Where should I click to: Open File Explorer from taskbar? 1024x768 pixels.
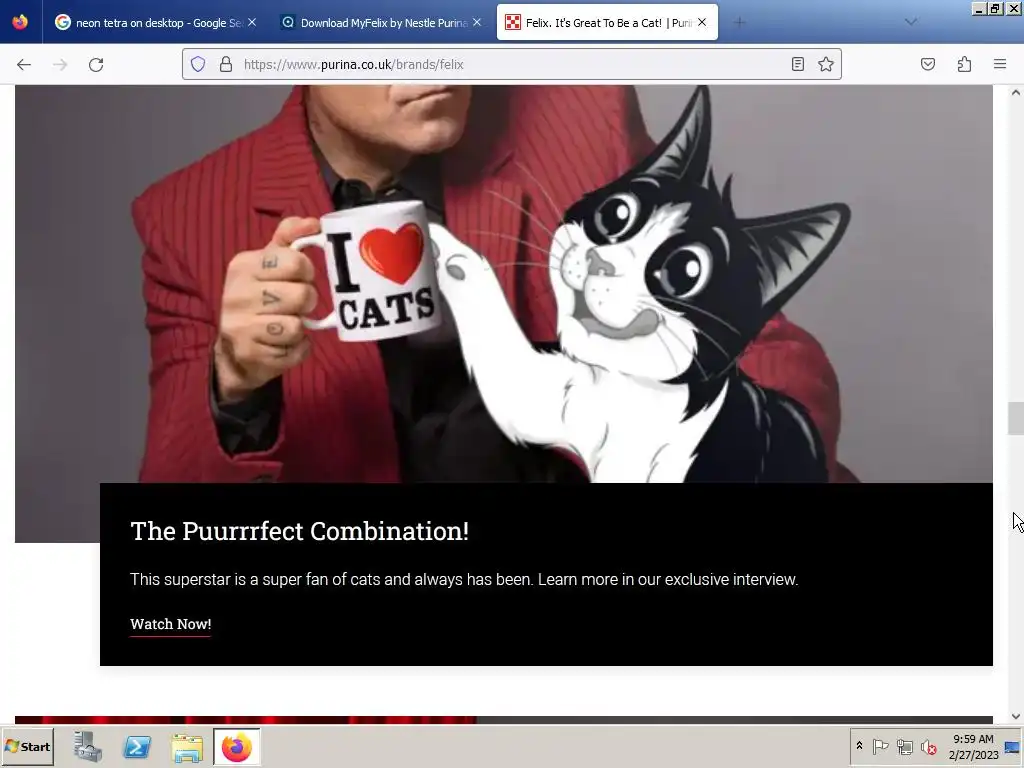point(187,748)
